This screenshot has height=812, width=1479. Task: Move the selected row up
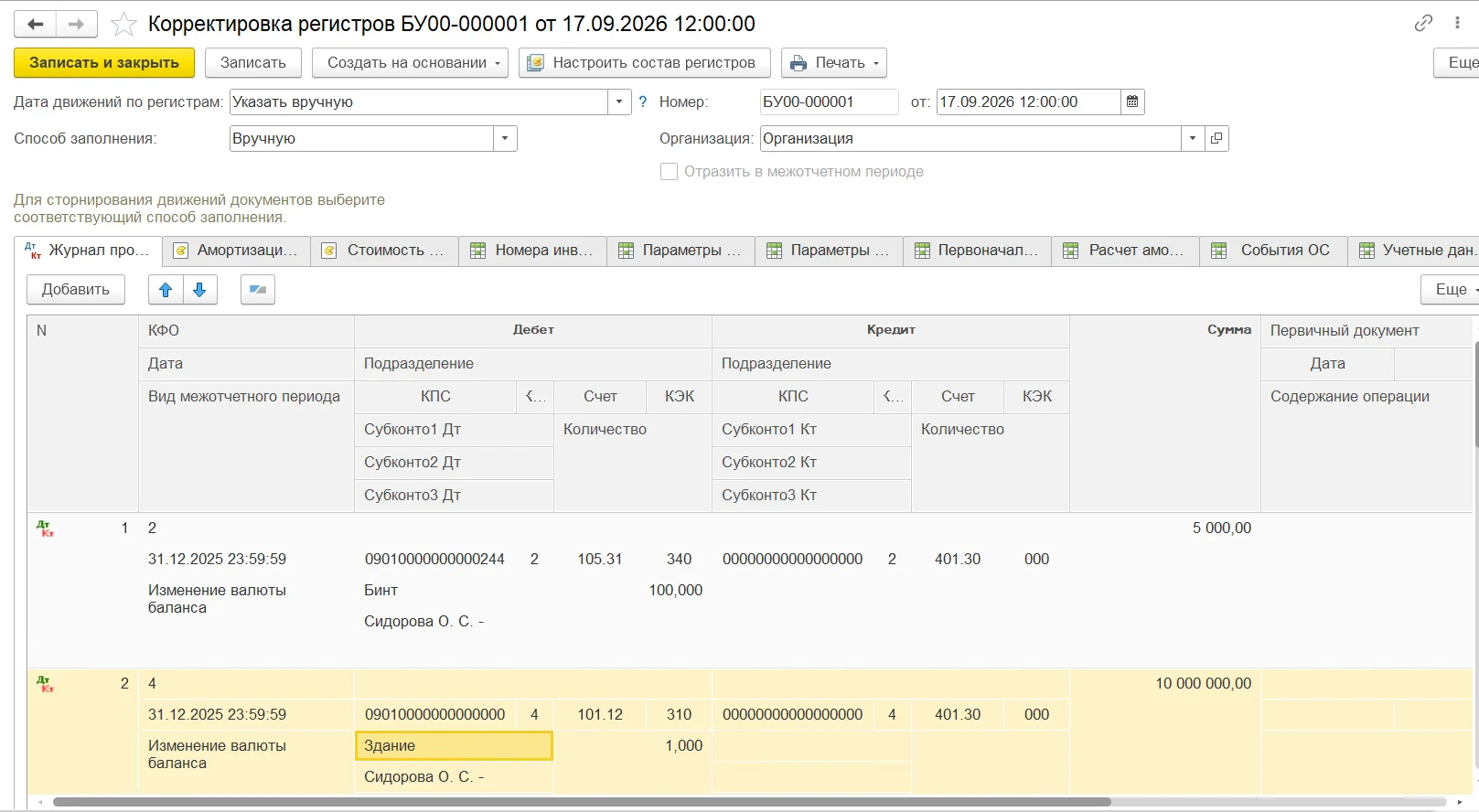pyautogui.click(x=166, y=290)
